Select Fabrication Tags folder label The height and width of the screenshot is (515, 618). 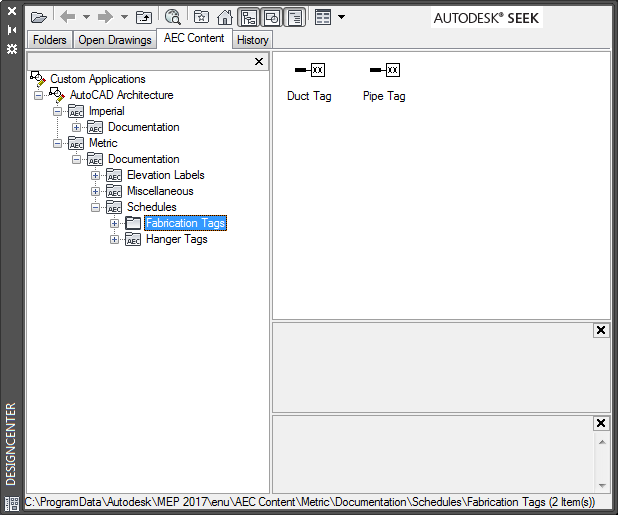[x=185, y=223]
